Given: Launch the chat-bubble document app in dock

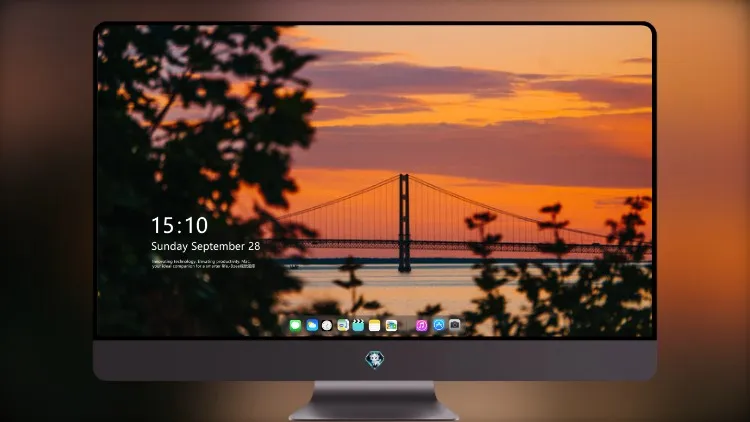Looking at the screenshot, I should coord(343,326).
